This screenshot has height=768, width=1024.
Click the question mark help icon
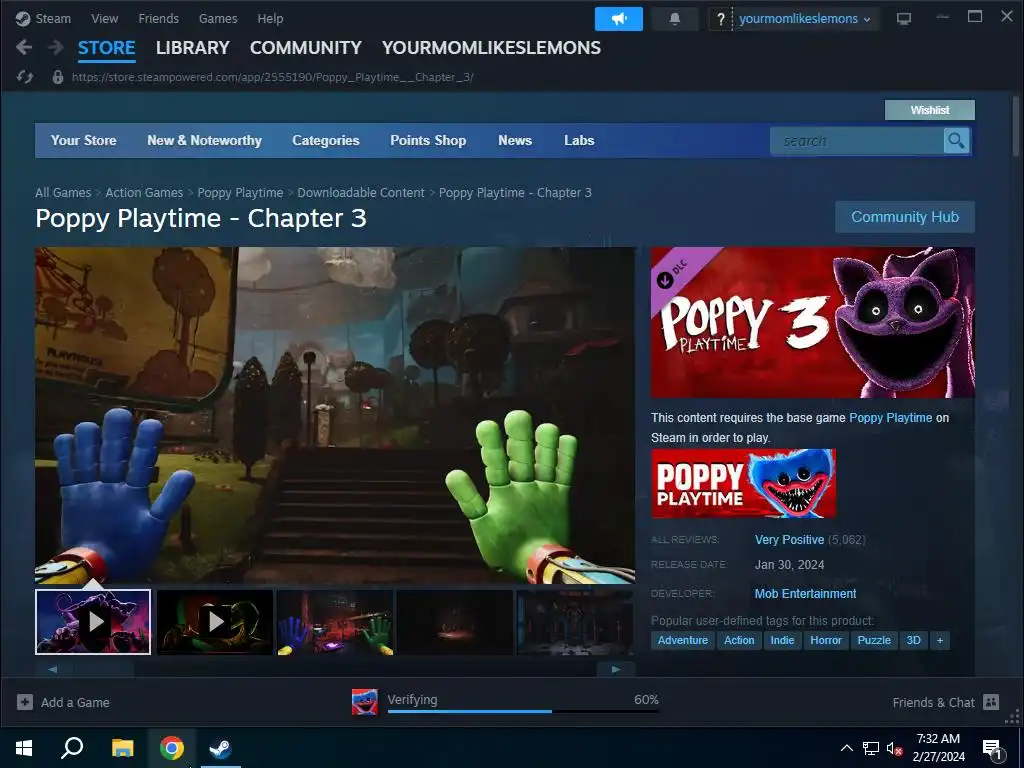click(x=720, y=19)
